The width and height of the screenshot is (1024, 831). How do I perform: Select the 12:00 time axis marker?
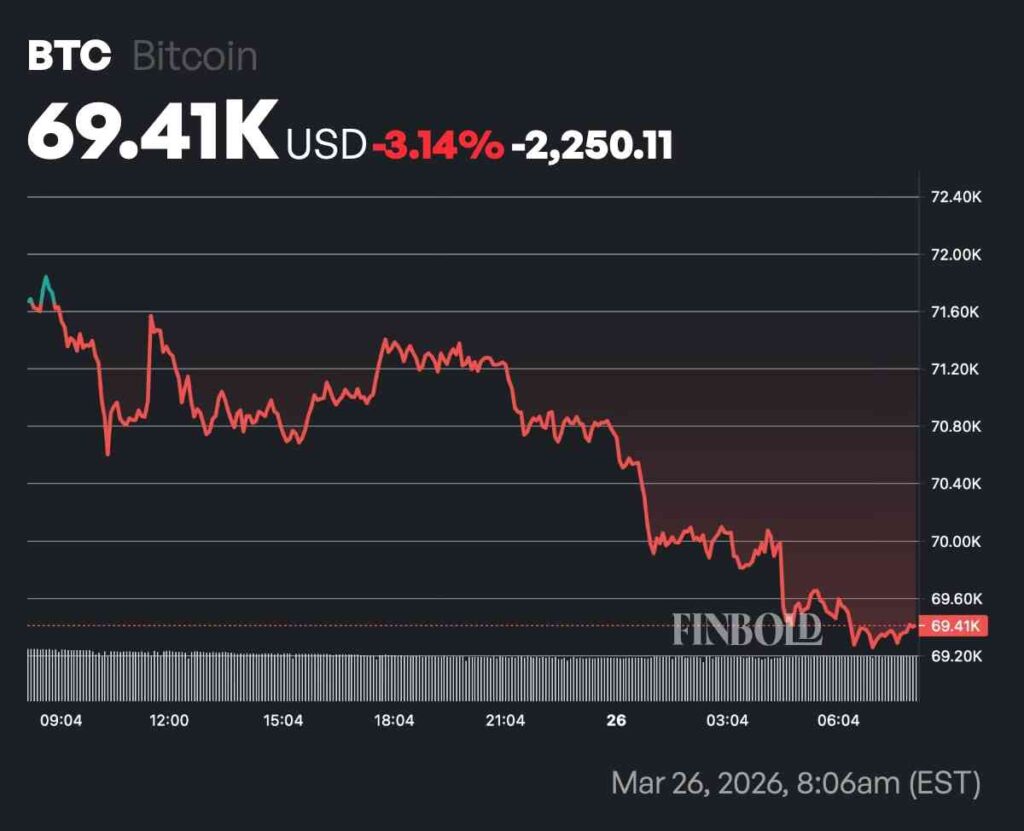[168, 720]
